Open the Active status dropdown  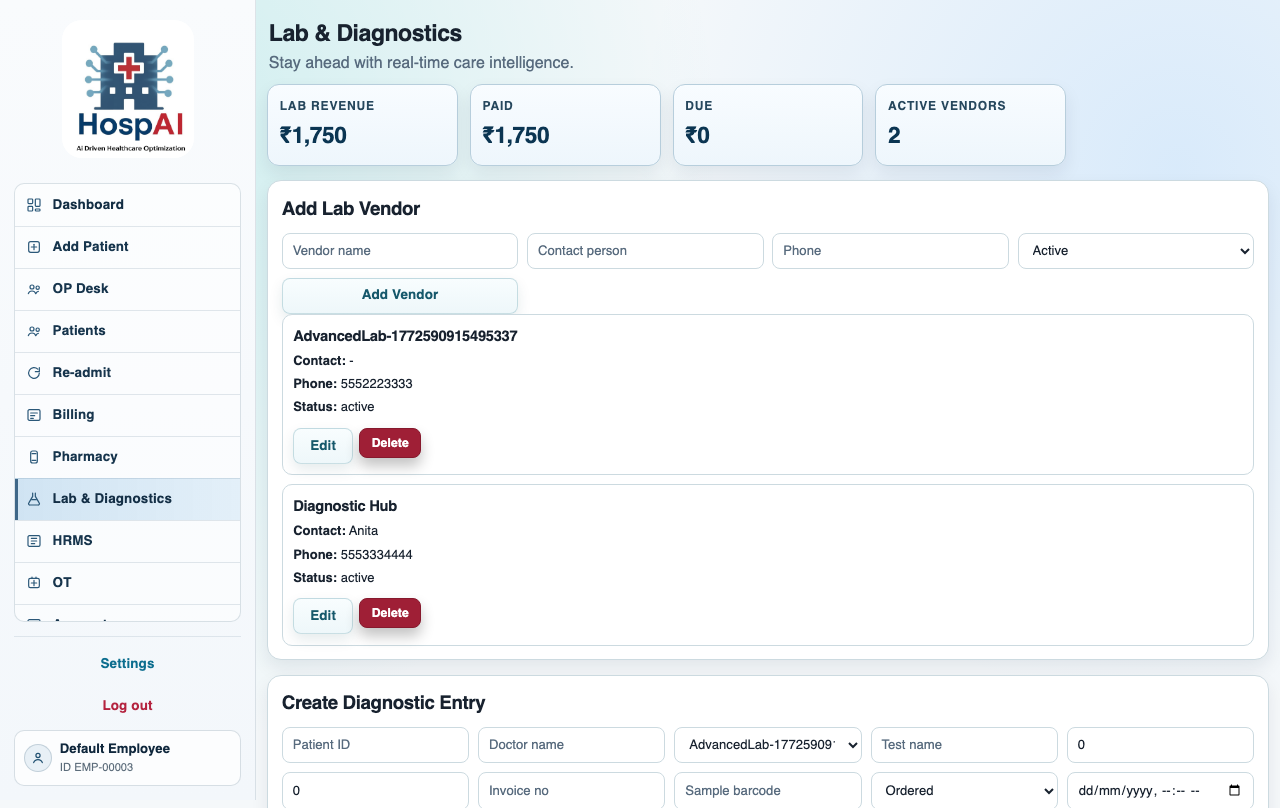[x=1135, y=251]
